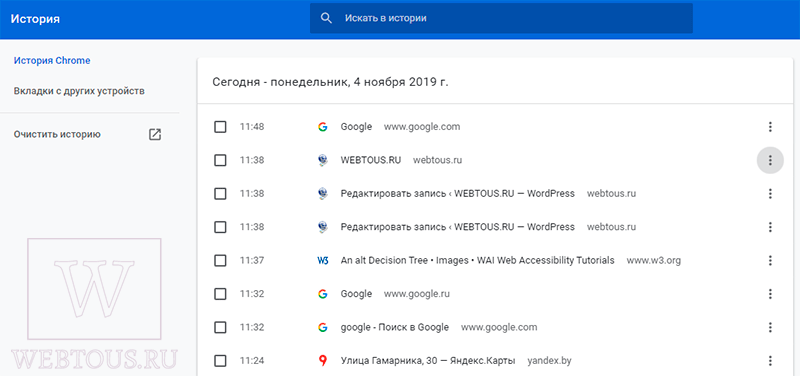800x376 pixels.
Task: Select the checkbox next to the WEBTOUS.RU entry
Action: [220, 160]
